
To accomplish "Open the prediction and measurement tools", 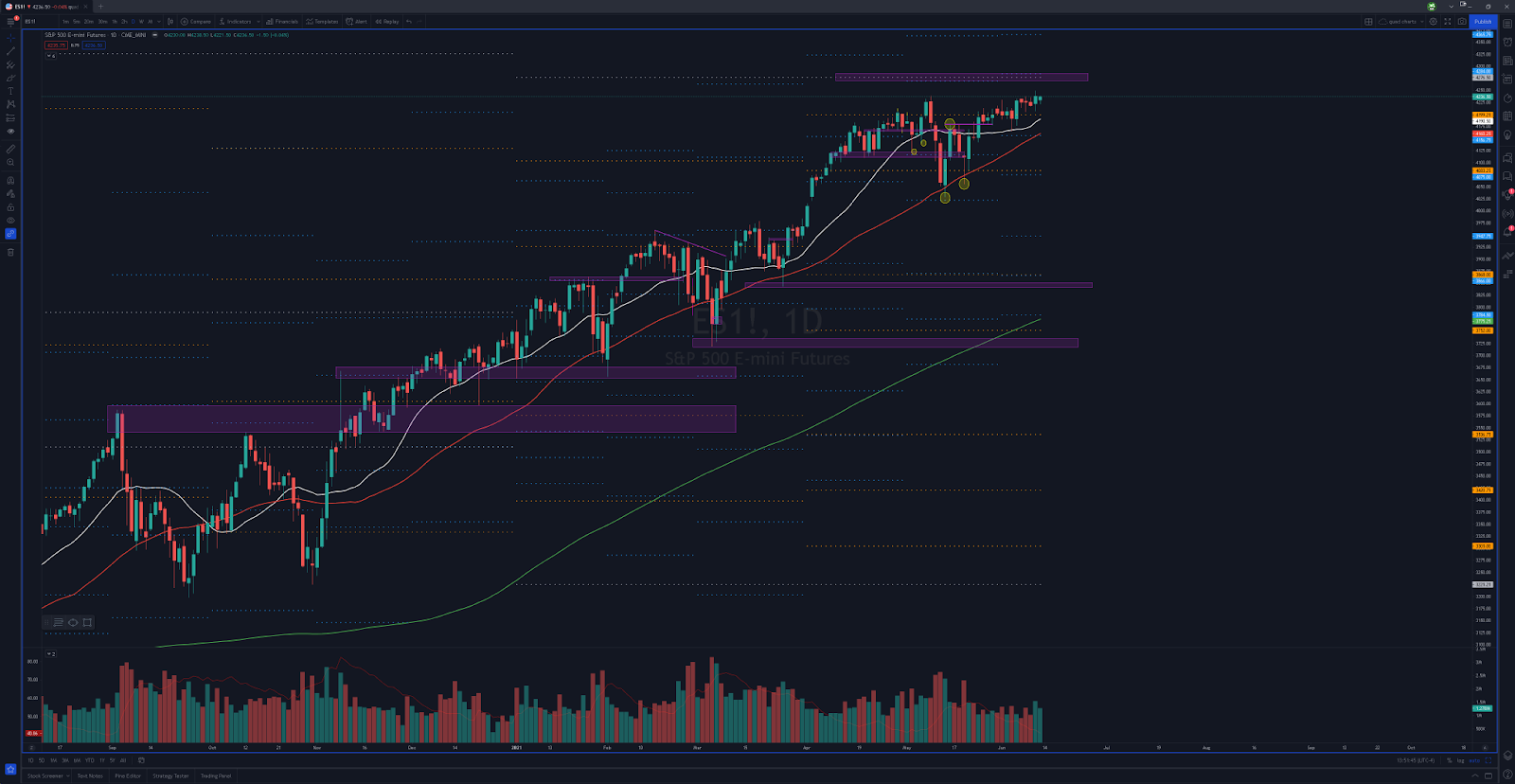I will click(x=10, y=118).
